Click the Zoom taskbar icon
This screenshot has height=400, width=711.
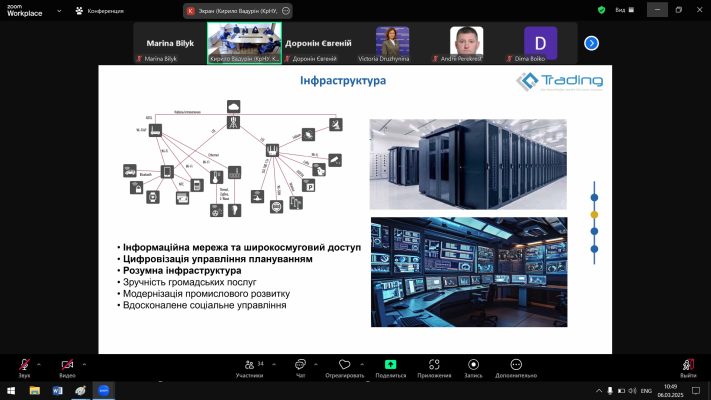(104, 390)
